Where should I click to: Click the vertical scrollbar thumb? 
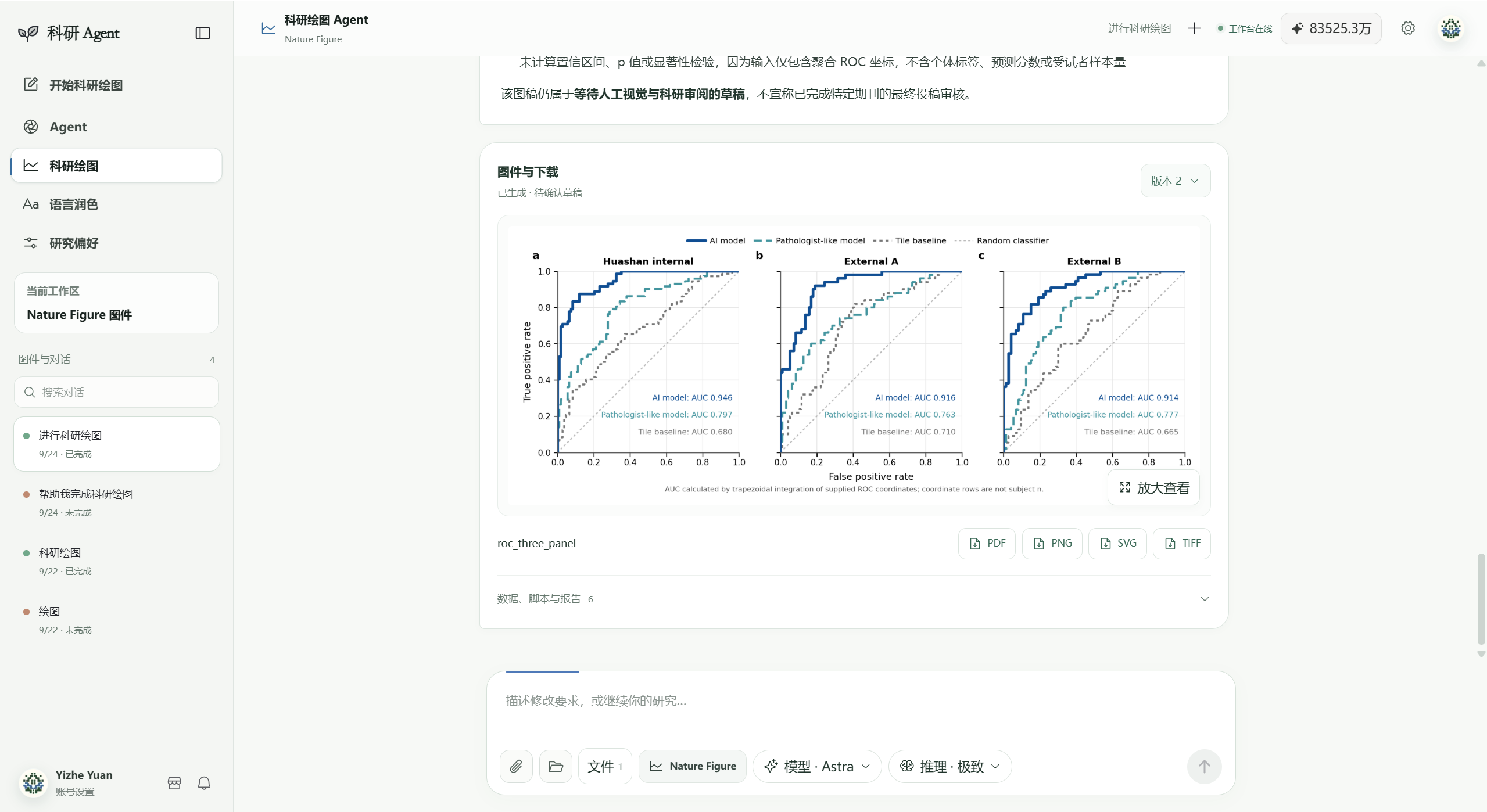pyautogui.click(x=1481, y=599)
